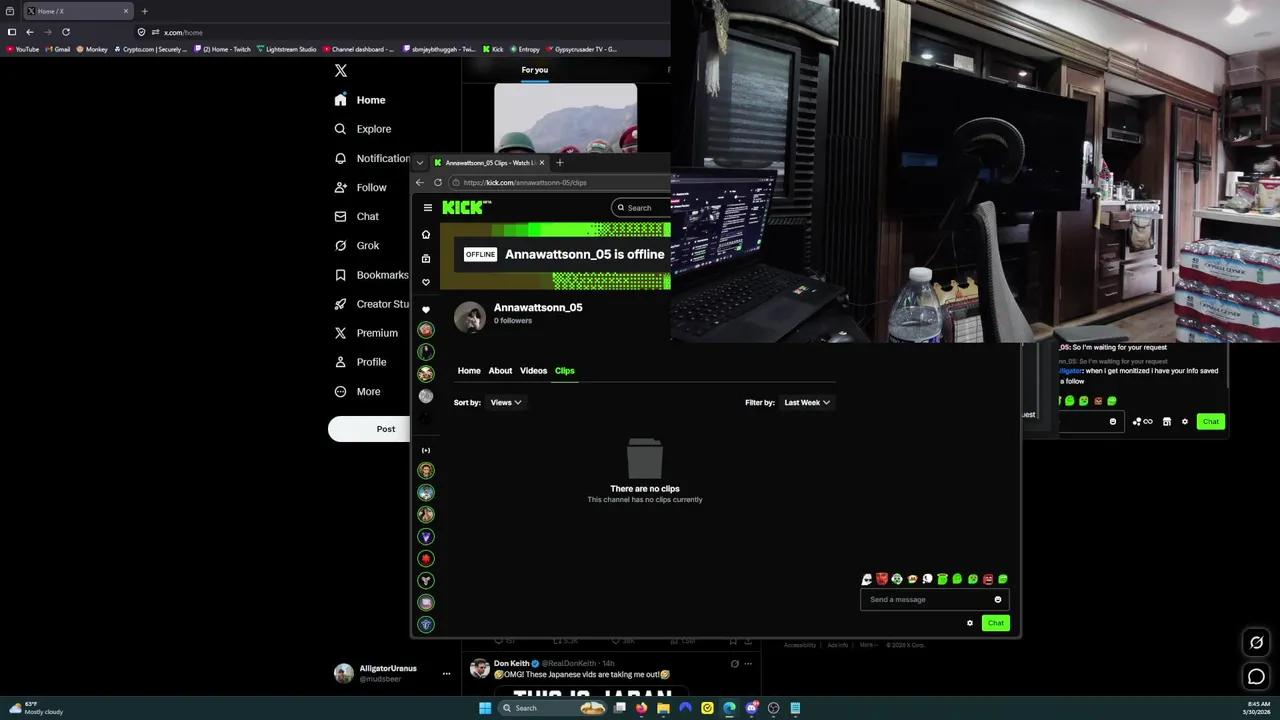Open the Kick hamburger menu
Screen dimensions: 1280x720
click(x=427, y=208)
